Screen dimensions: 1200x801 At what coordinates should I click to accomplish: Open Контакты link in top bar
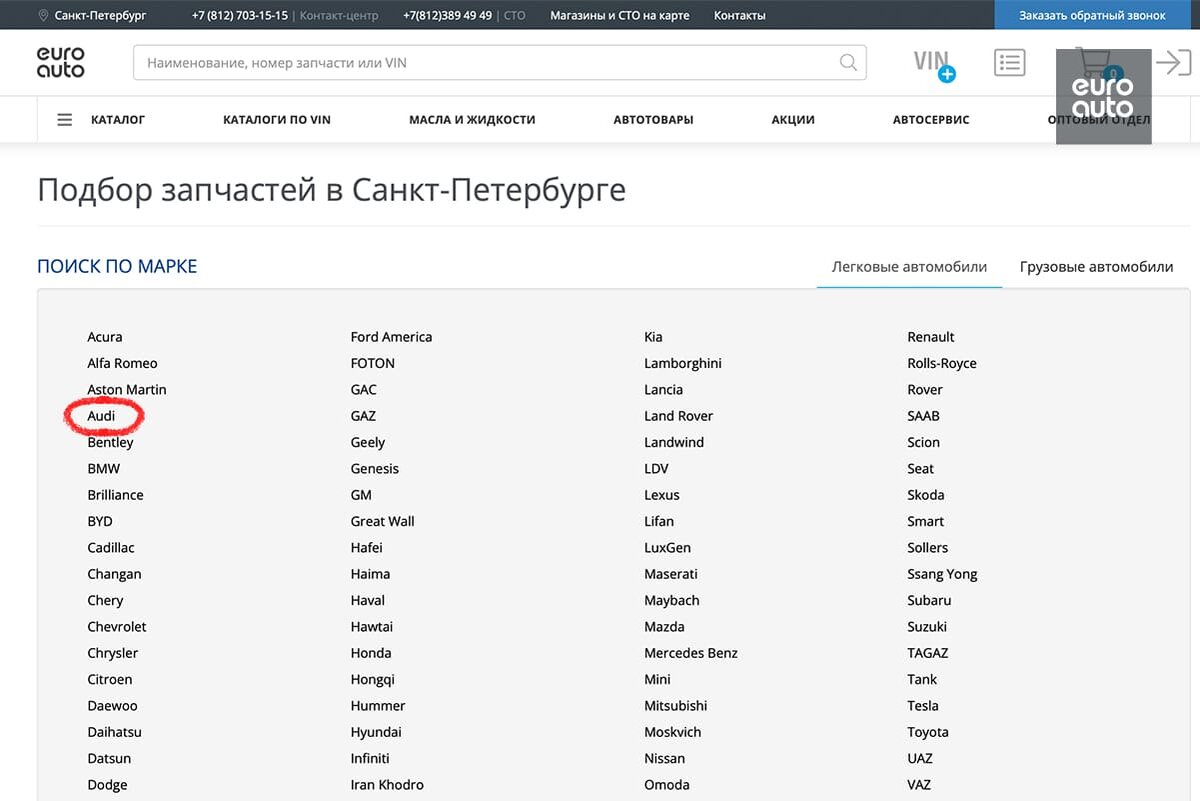point(739,15)
